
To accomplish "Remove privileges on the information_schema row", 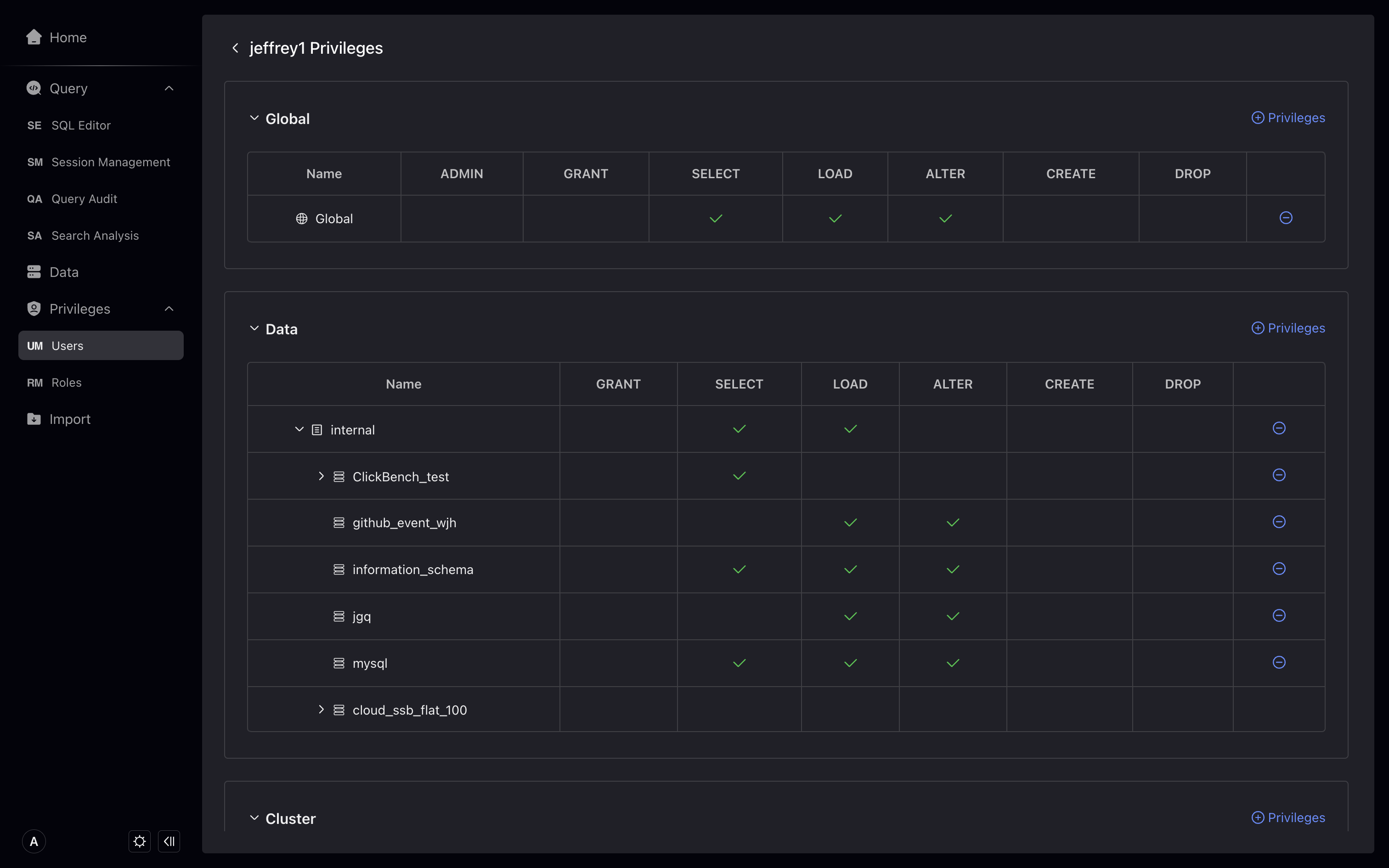I will click(1279, 569).
